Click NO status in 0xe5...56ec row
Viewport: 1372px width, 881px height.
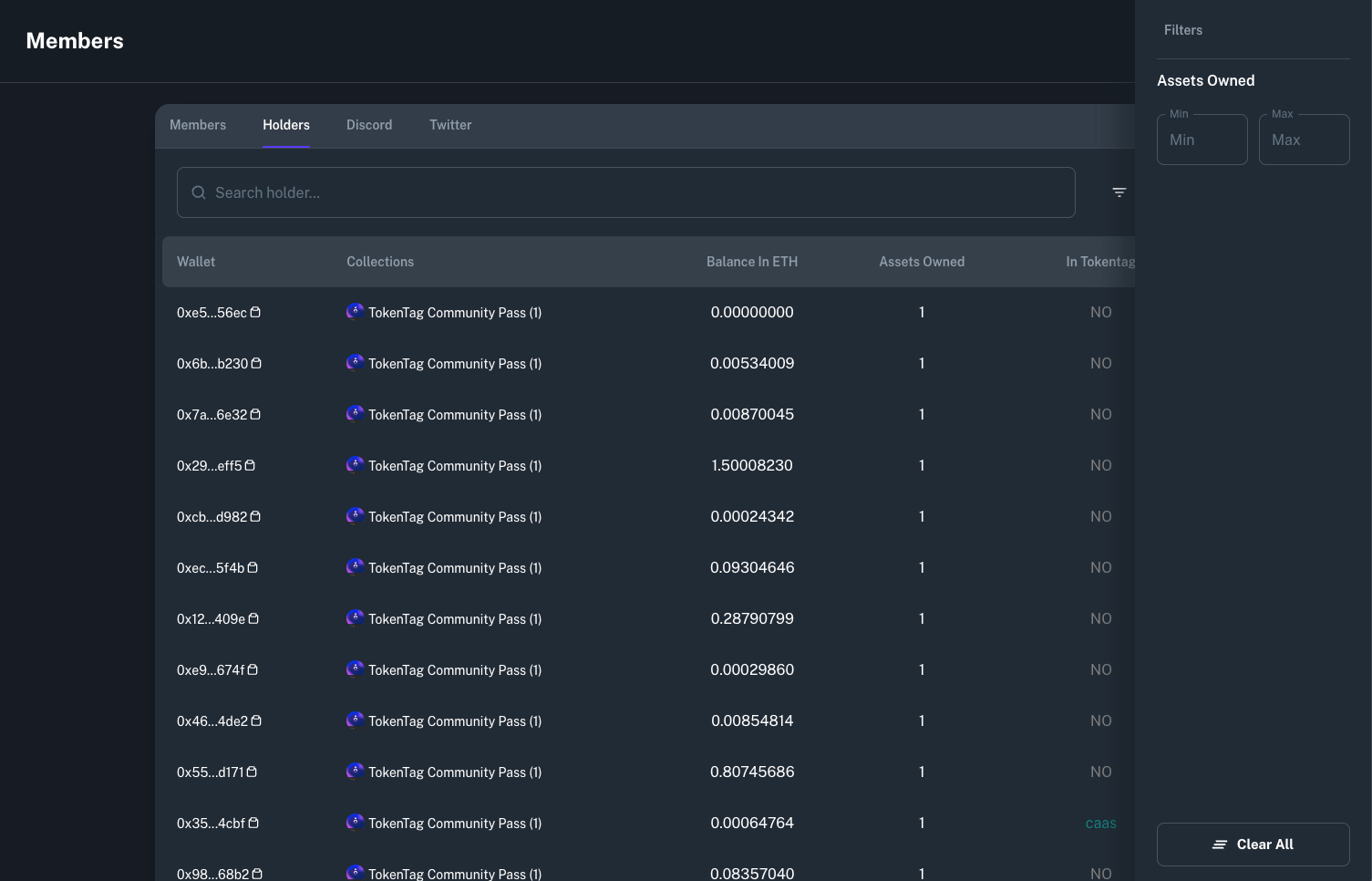click(x=1100, y=312)
